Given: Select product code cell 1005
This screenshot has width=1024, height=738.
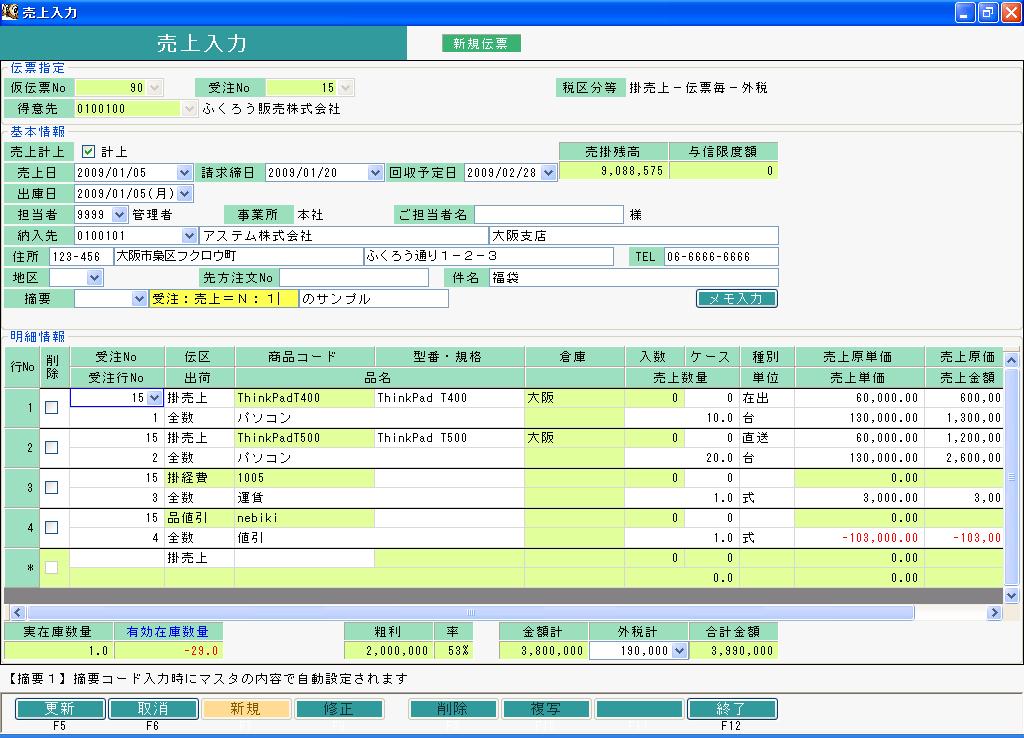Looking at the screenshot, I should tap(304, 478).
